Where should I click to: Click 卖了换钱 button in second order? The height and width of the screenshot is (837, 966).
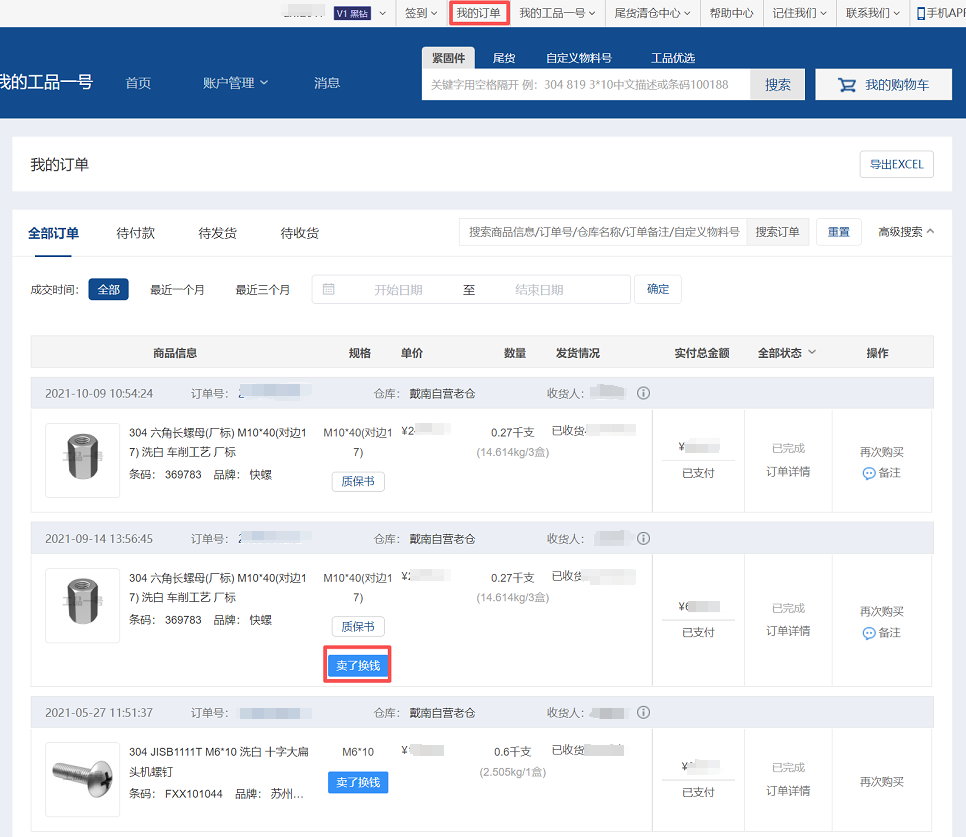pos(357,665)
